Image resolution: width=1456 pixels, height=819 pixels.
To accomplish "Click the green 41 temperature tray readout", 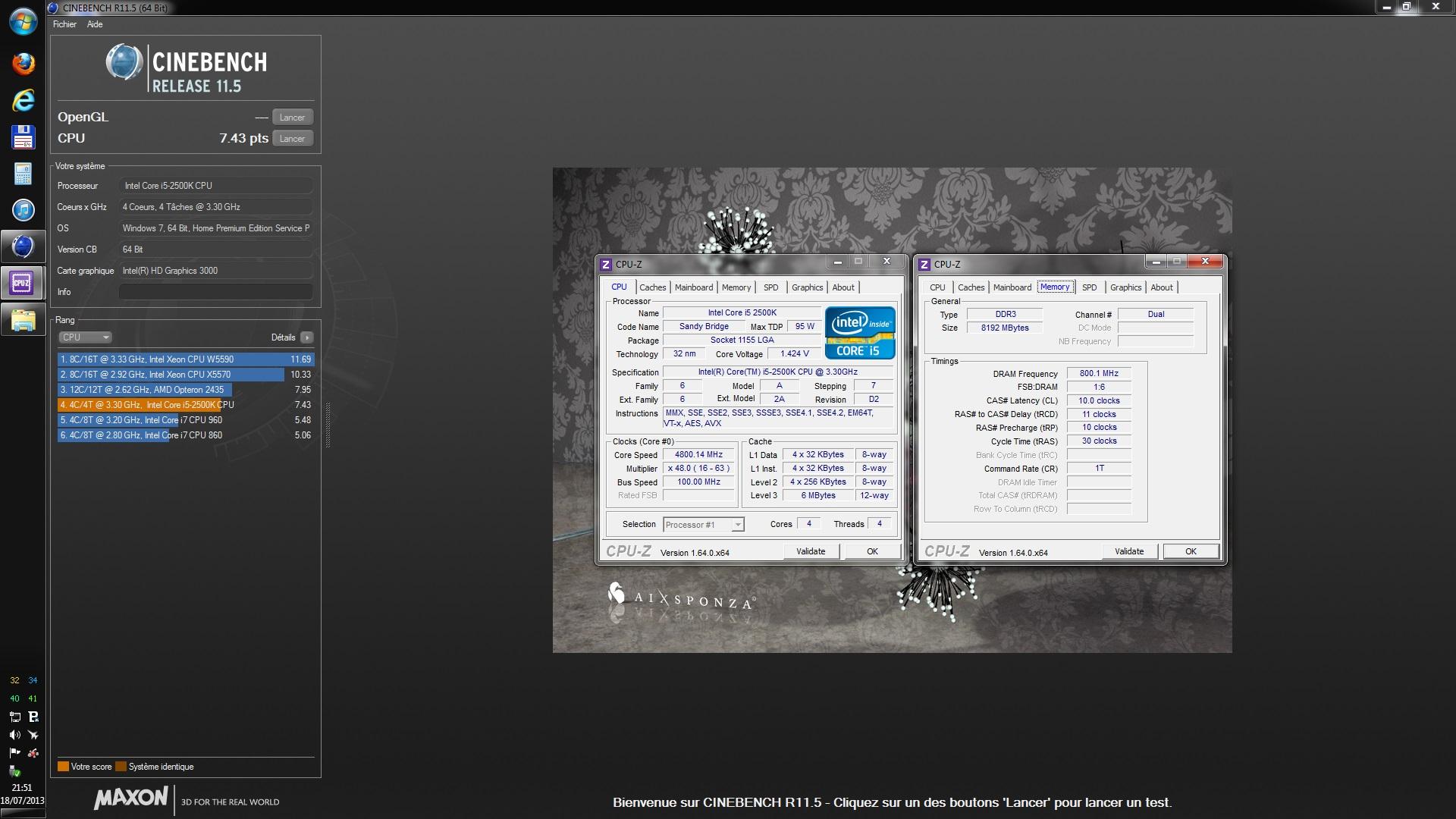I will 33,698.
